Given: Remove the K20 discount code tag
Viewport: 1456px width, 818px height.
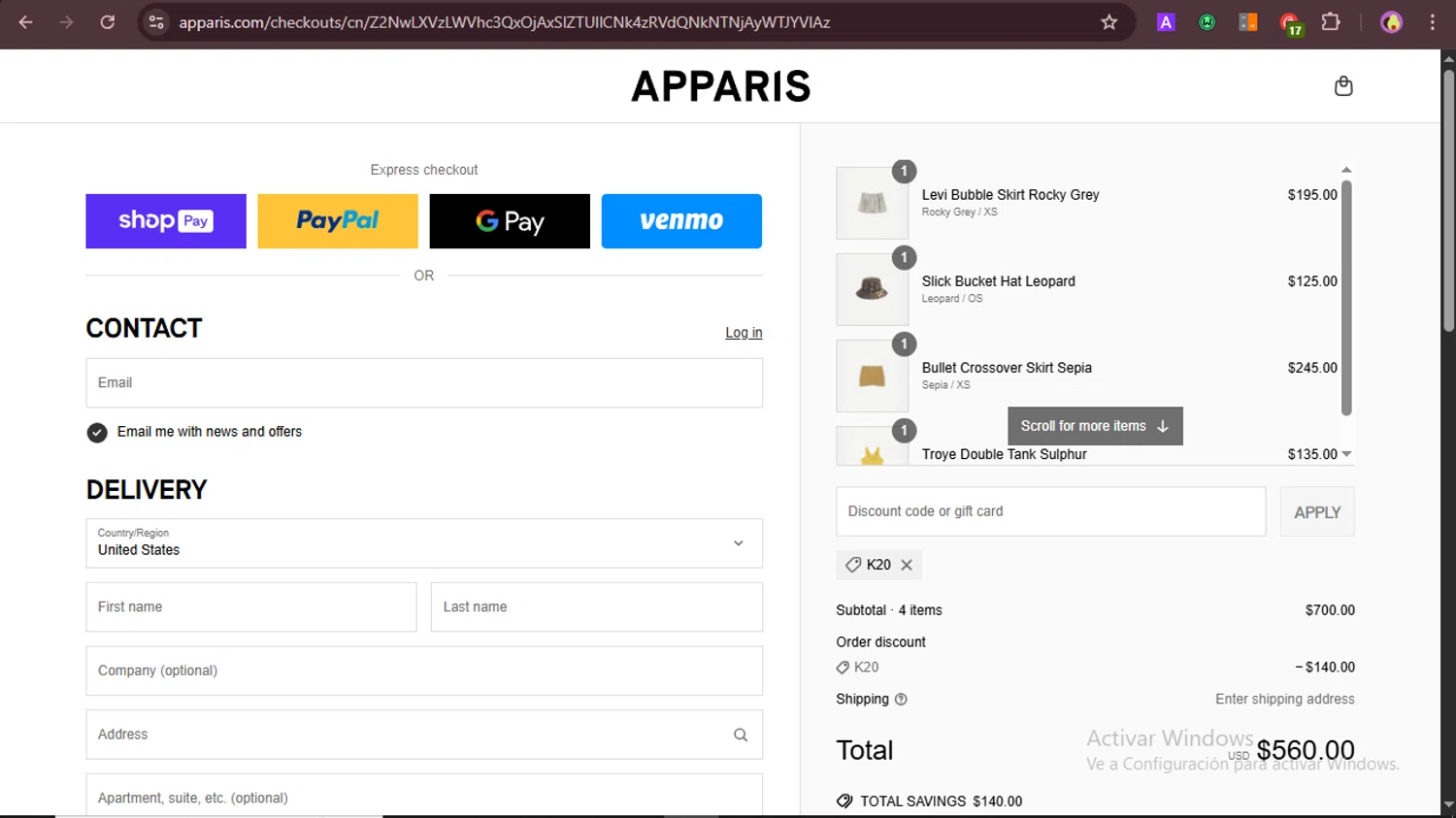Looking at the screenshot, I should [907, 565].
